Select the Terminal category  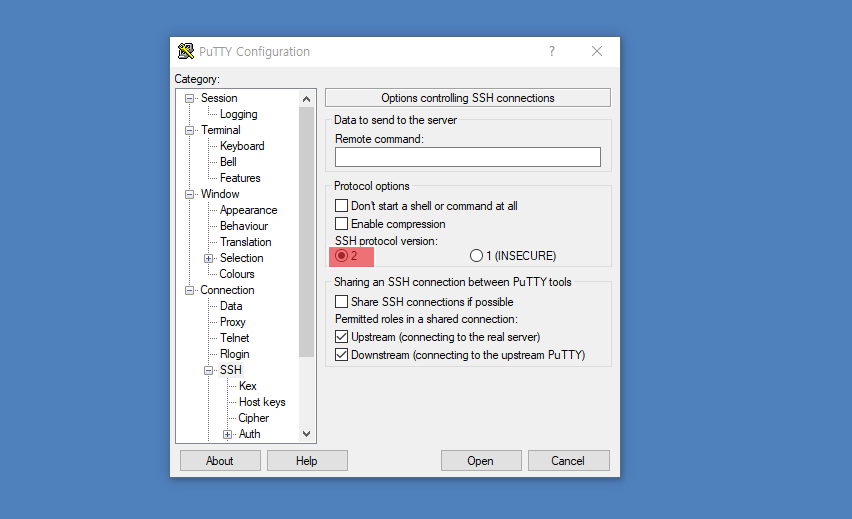click(221, 130)
